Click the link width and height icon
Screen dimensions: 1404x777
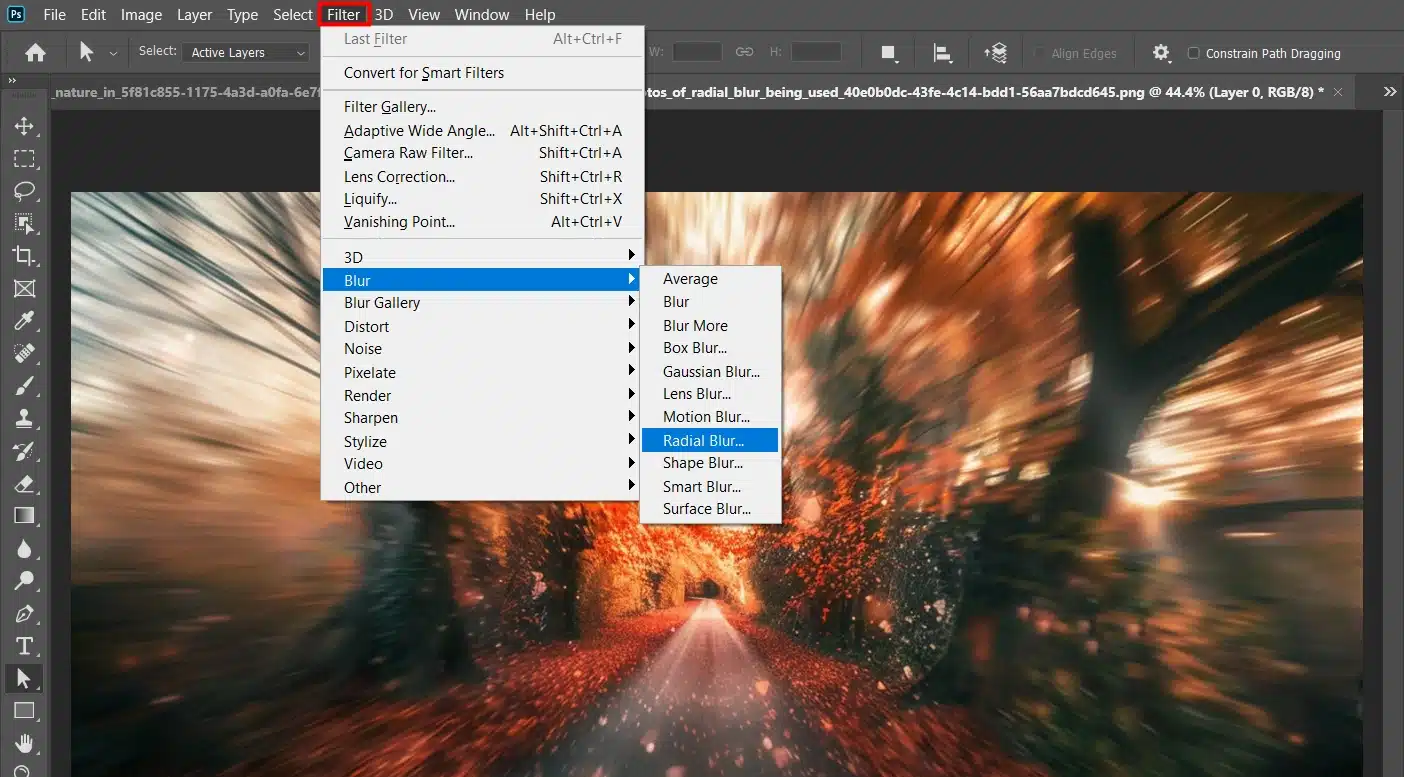(744, 52)
